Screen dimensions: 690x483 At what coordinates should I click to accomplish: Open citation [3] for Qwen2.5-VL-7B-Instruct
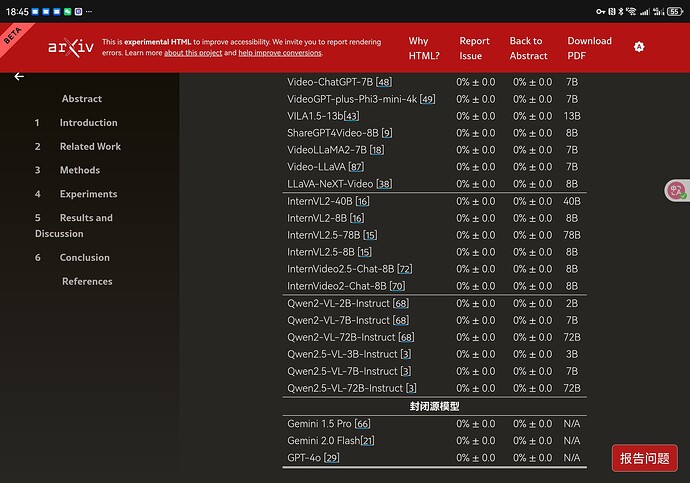coord(406,371)
